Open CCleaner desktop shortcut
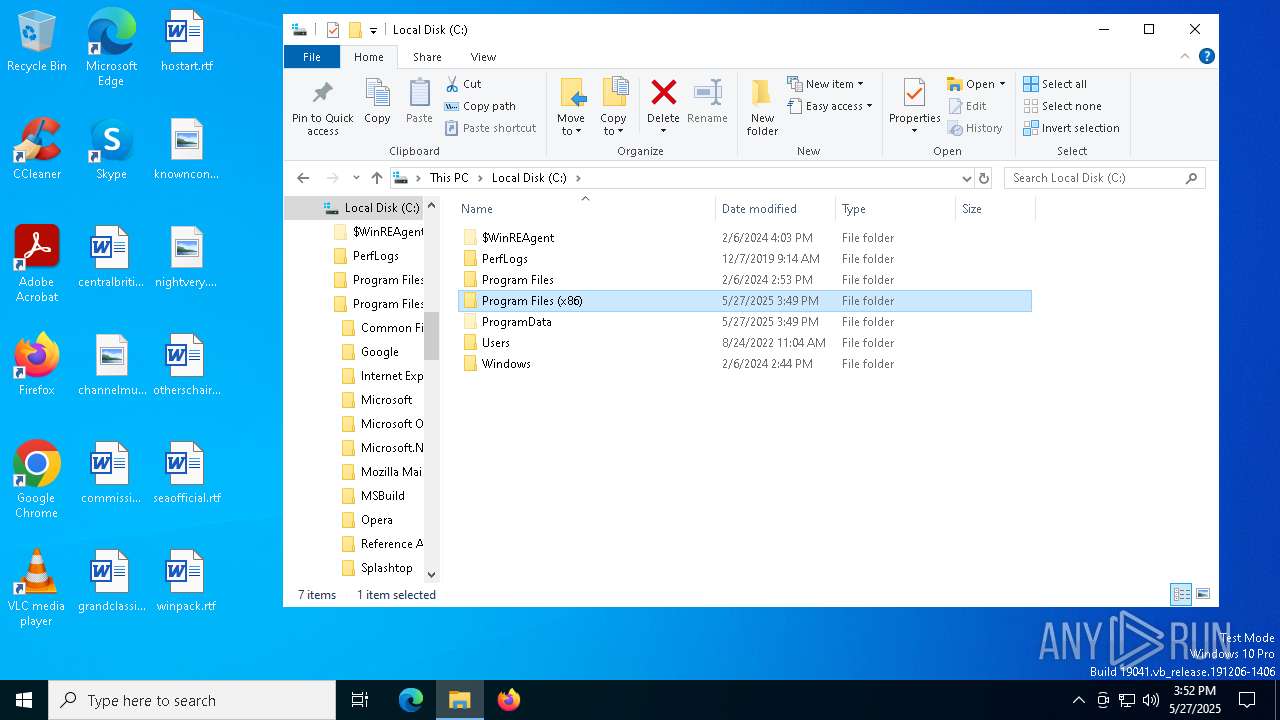1280x720 pixels. (x=37, y=150)
